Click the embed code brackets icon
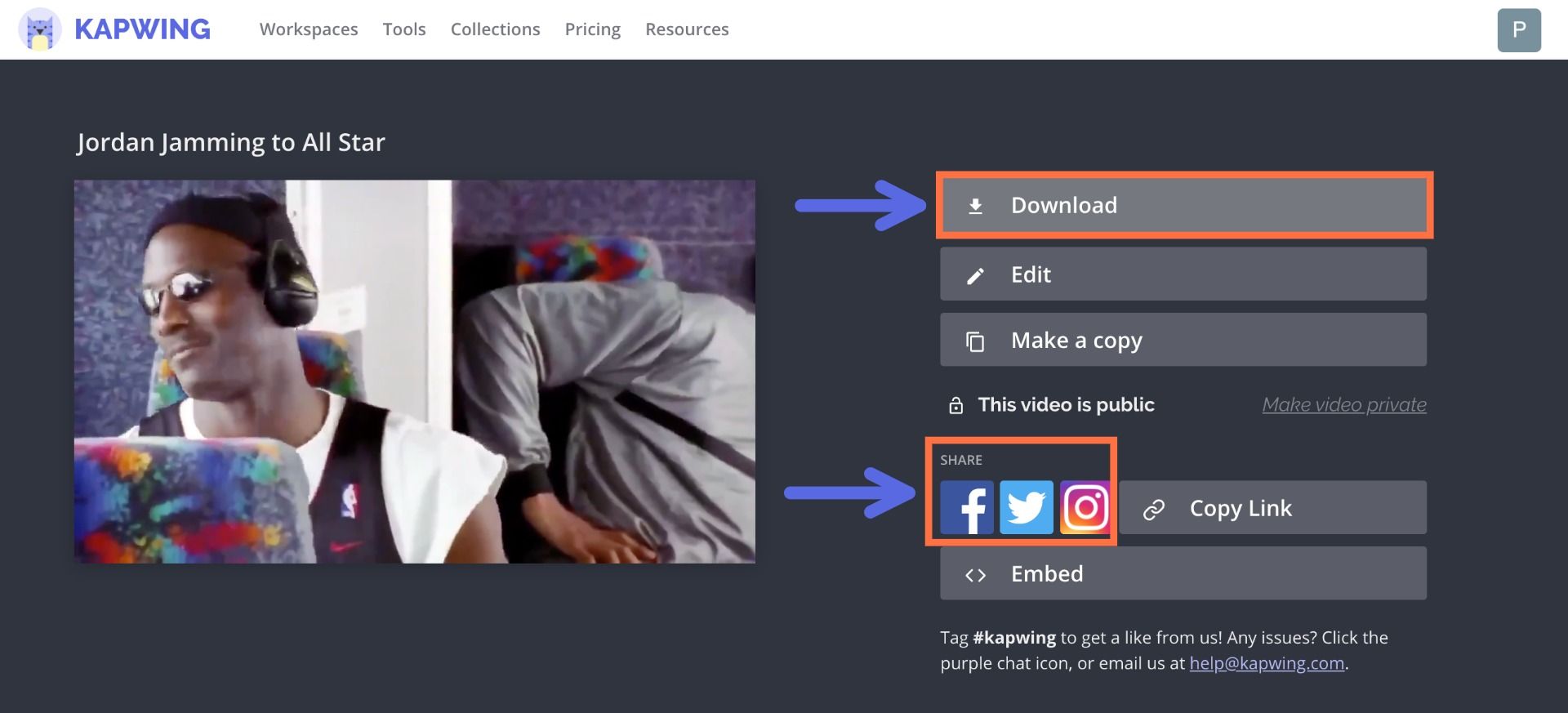The width and height of the screenshot is (1568, 713). 975,575
